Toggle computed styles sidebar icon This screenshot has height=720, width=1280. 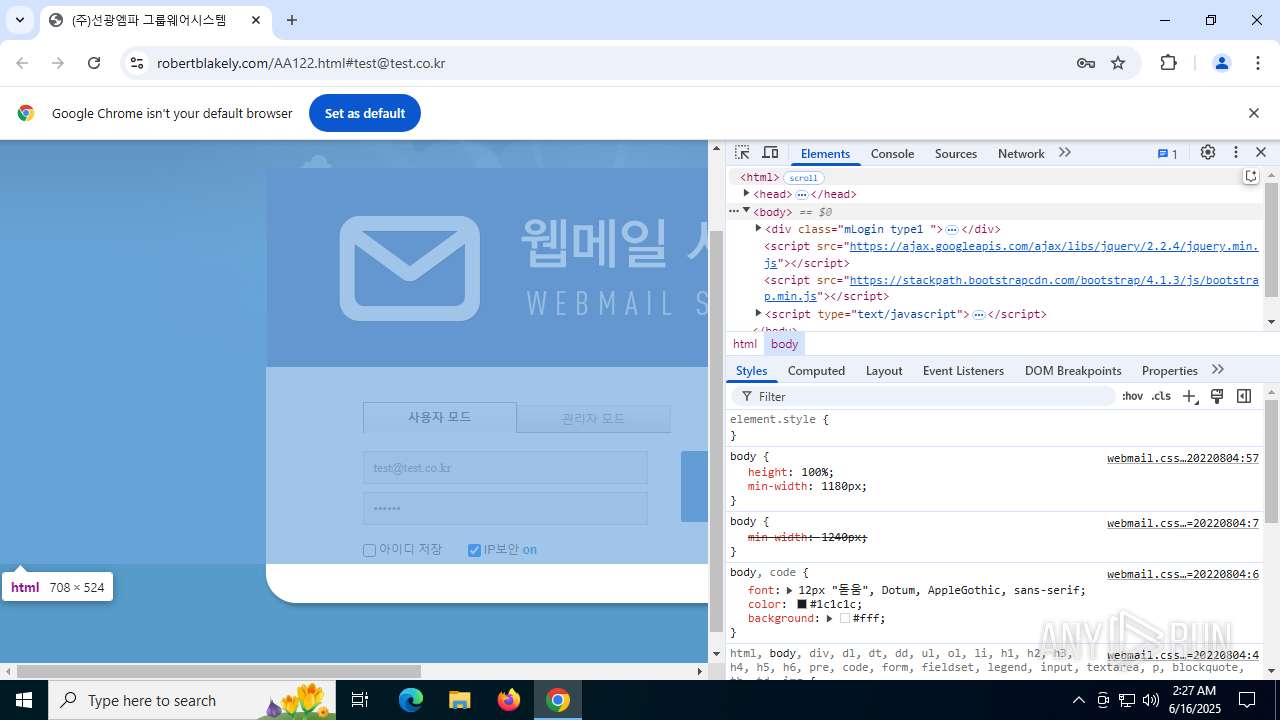click(x=1244, y=396)
